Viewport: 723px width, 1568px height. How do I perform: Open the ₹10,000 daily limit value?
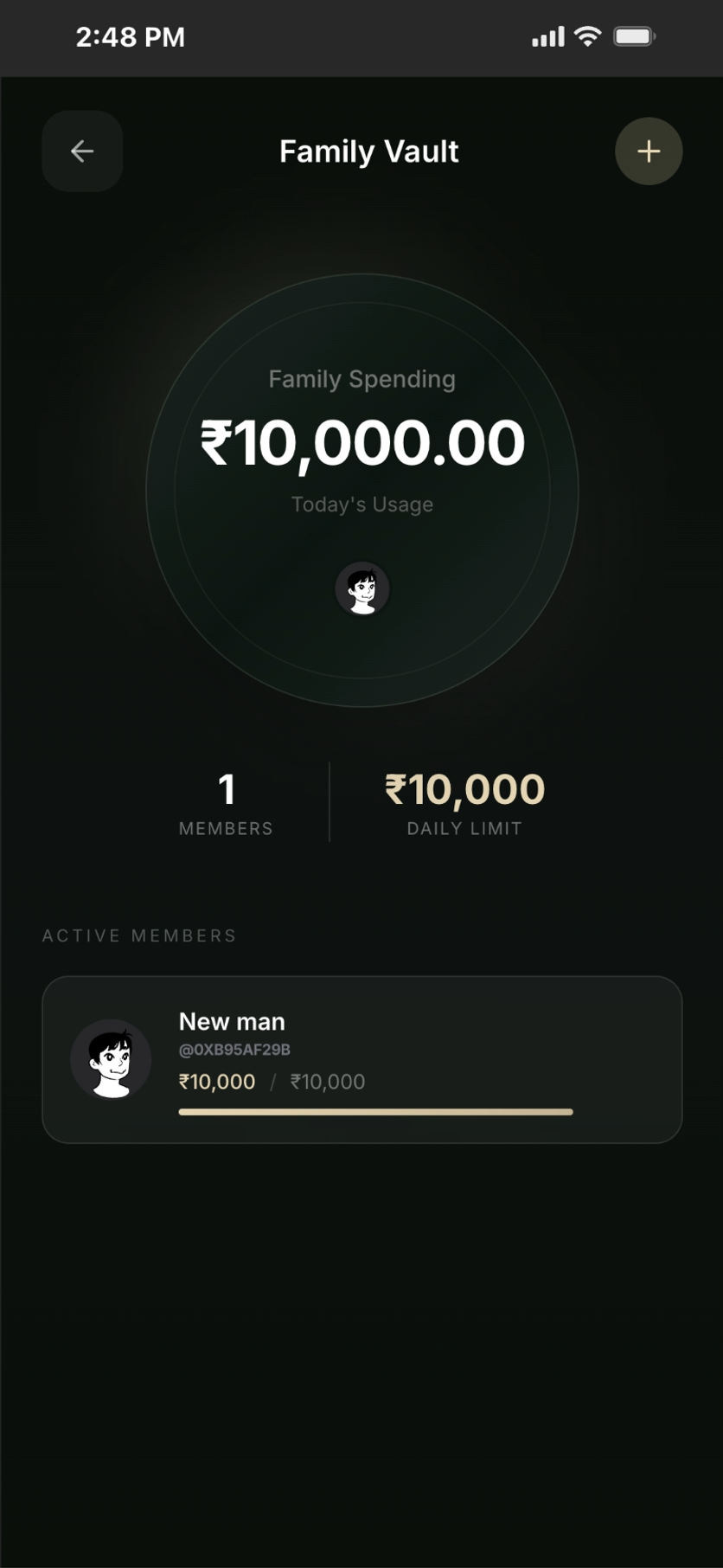pos(464,789)
